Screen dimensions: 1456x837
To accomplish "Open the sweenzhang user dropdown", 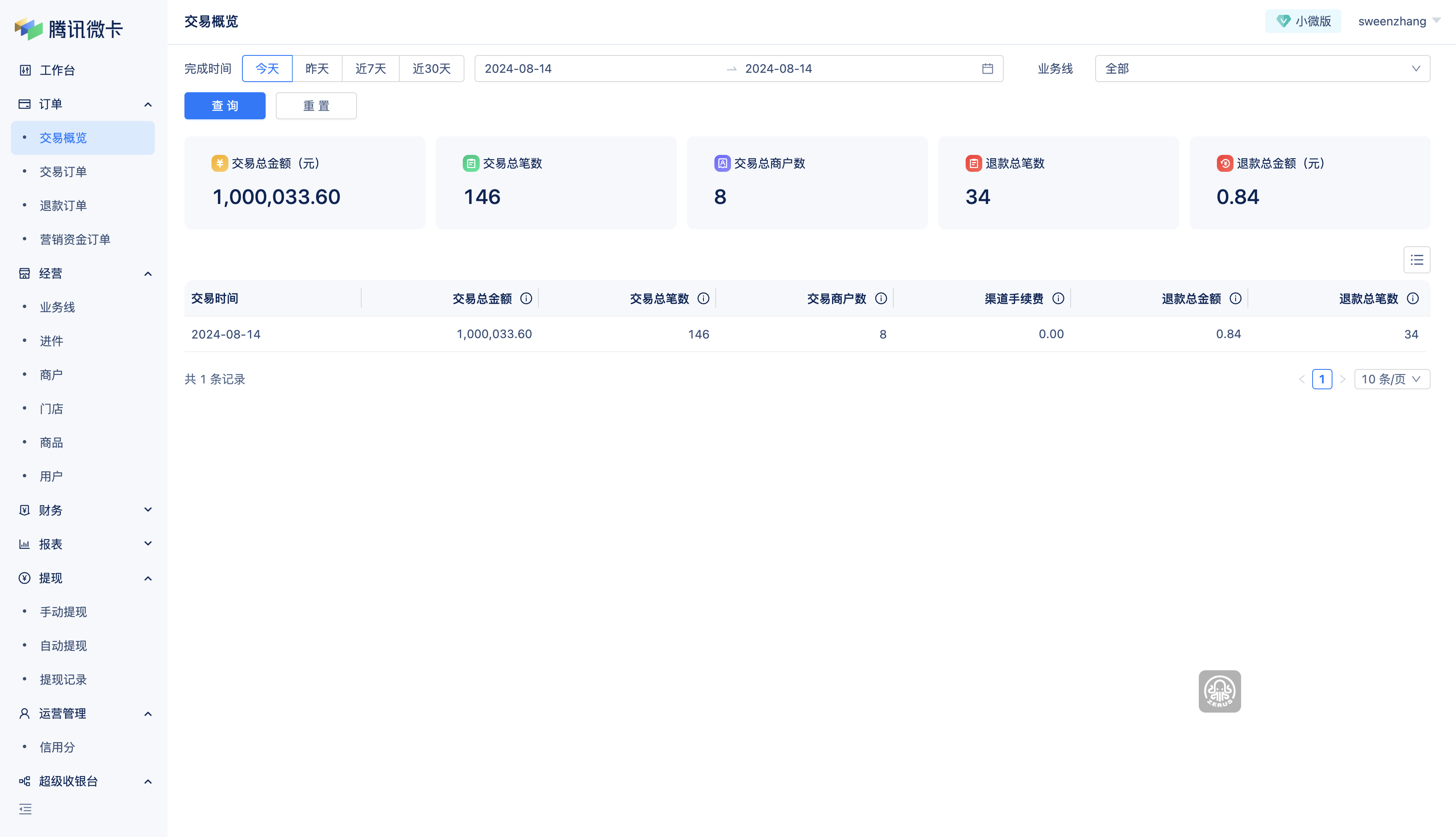I will pos(1399,21).
